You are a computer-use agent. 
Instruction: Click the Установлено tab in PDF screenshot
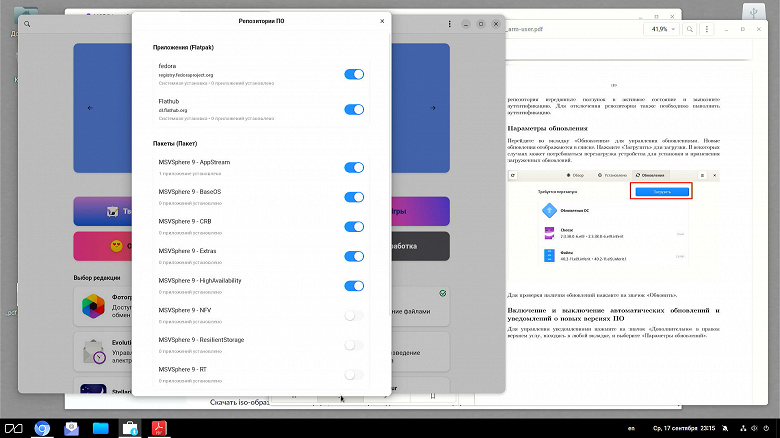click(x=612, y=175)
